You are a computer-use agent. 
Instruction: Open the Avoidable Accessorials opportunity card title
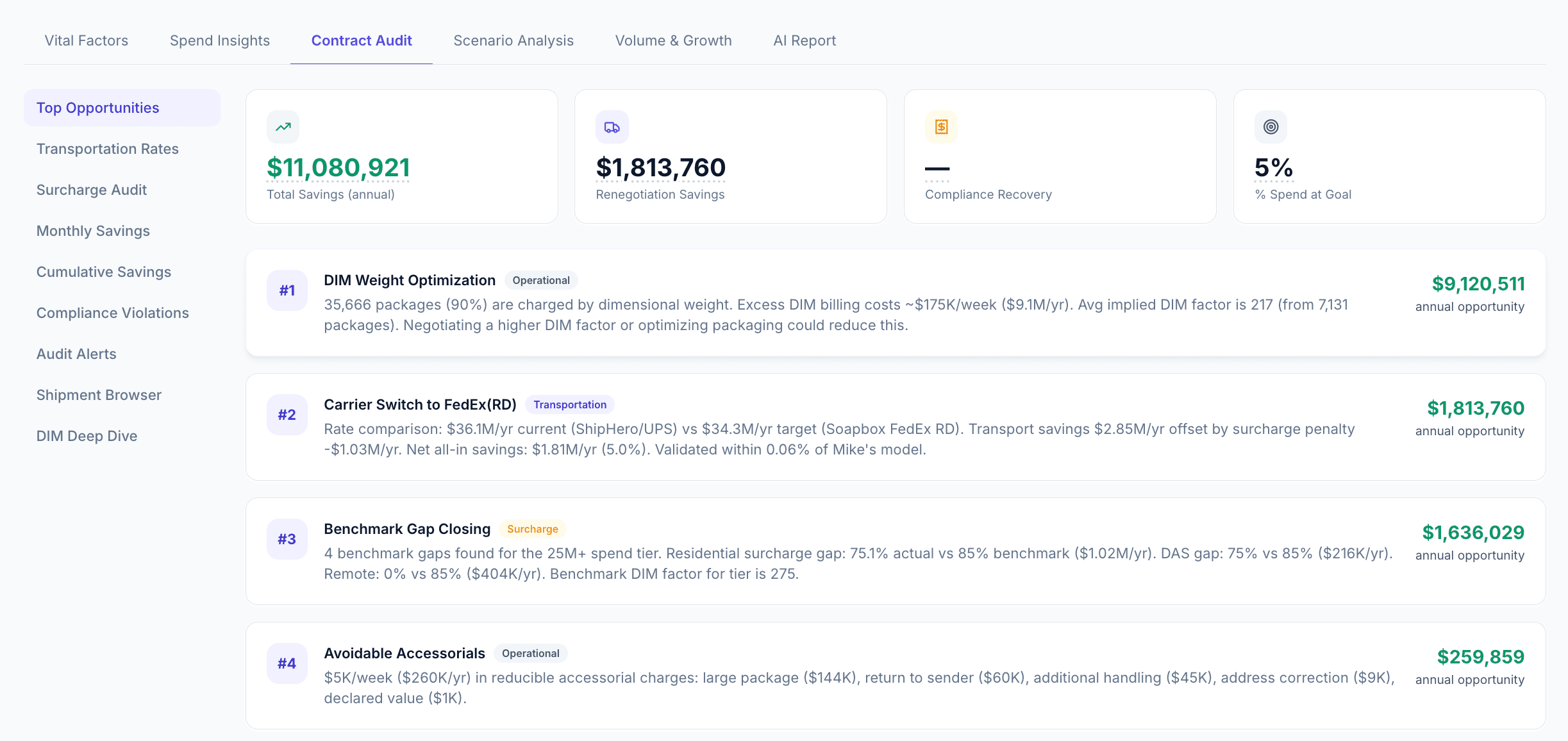[x=404, y=653]
